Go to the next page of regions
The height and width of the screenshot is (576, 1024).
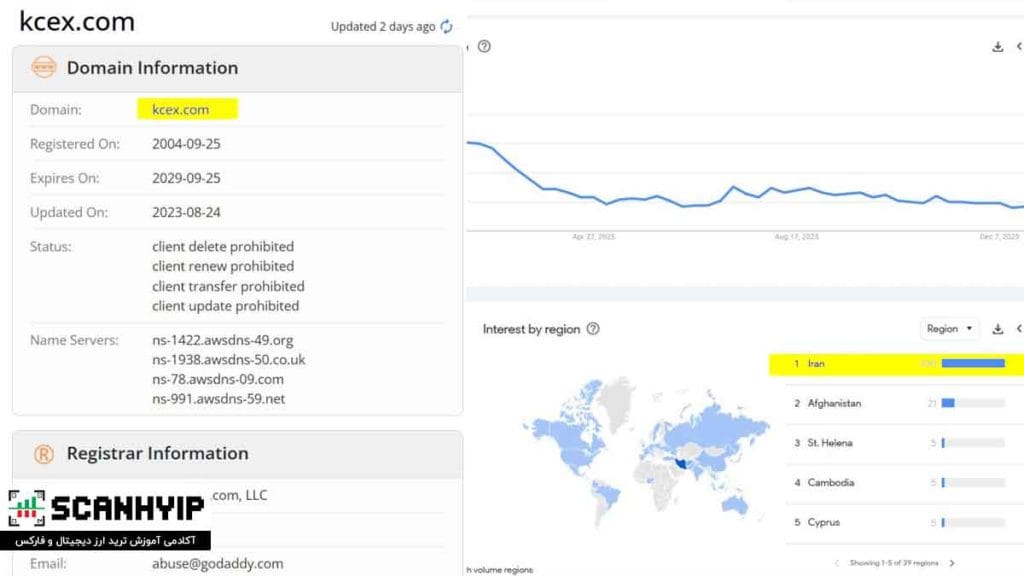click(952, 563)
